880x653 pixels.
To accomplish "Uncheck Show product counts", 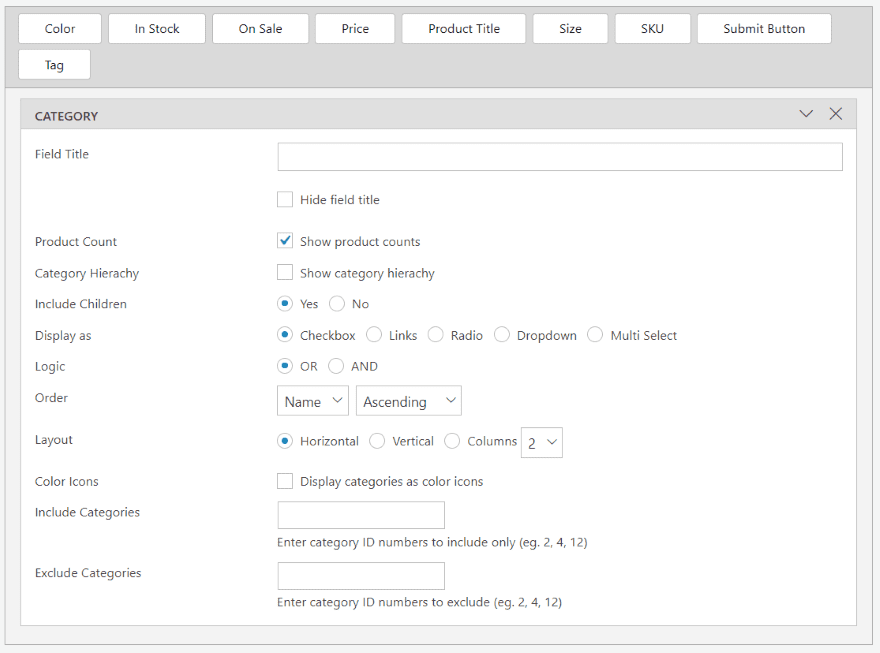I will click(x=286, y=242).
